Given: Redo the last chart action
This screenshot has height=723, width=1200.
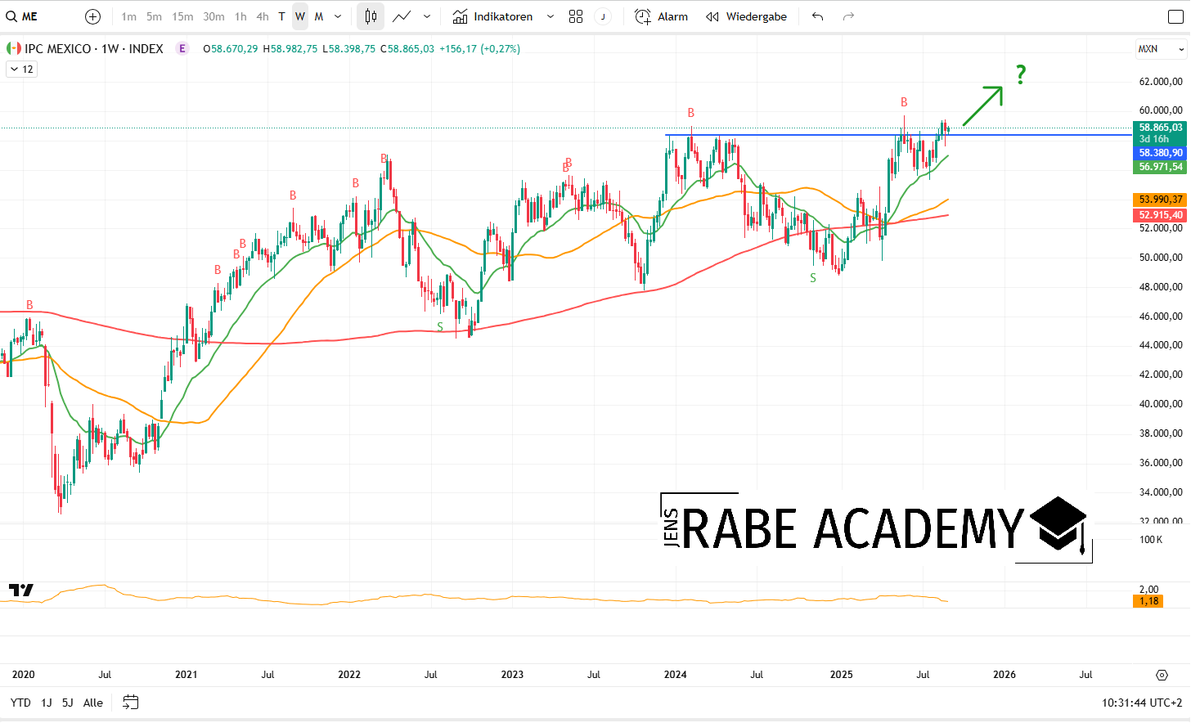Looking at the screenshot, I should [849, 16].
